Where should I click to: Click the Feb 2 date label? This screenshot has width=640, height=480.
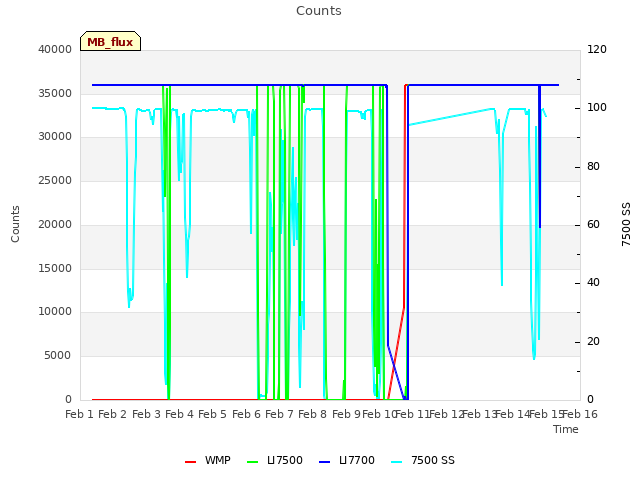pos(113,414)
